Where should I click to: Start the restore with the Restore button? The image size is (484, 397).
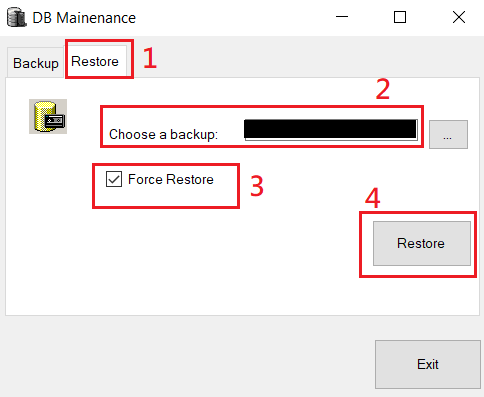pyautogui.click(x=422, y=243)
